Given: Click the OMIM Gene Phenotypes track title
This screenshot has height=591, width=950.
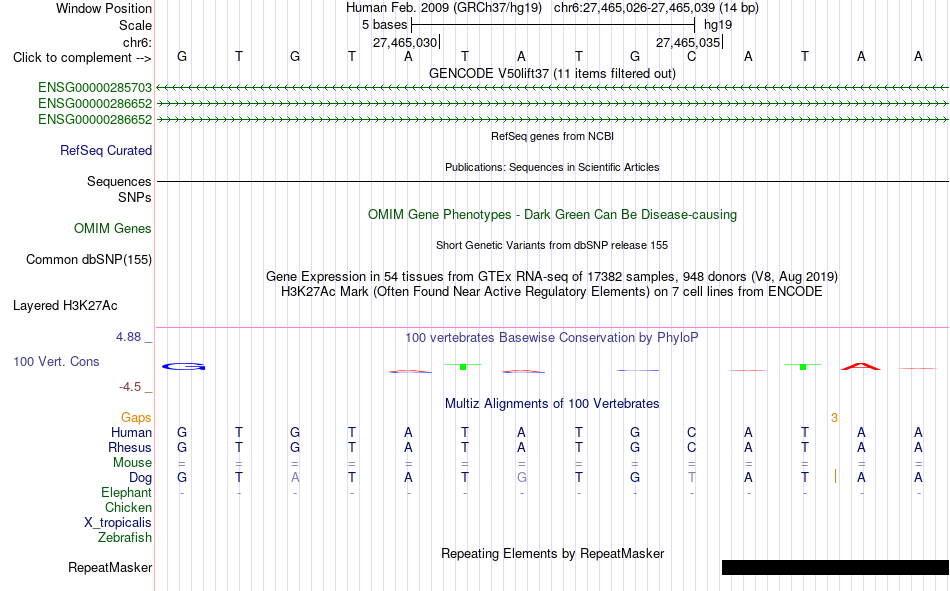Looking at the screenshot, I should [552, 215].
